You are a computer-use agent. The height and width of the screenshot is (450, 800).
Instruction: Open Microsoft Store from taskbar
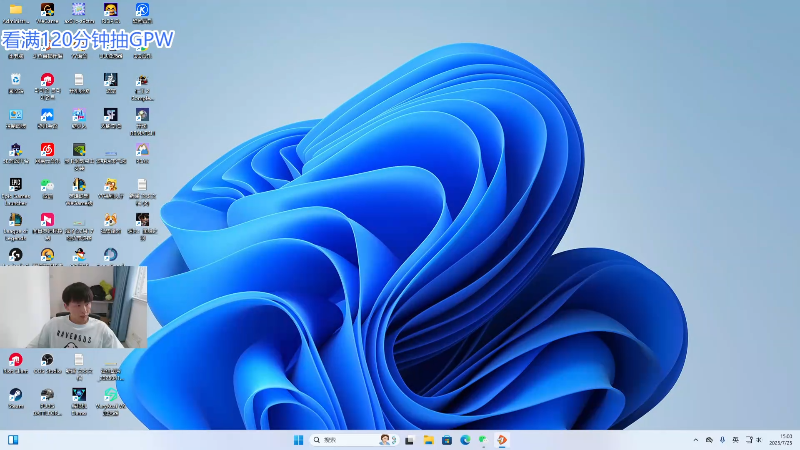(x=447, y=440)
